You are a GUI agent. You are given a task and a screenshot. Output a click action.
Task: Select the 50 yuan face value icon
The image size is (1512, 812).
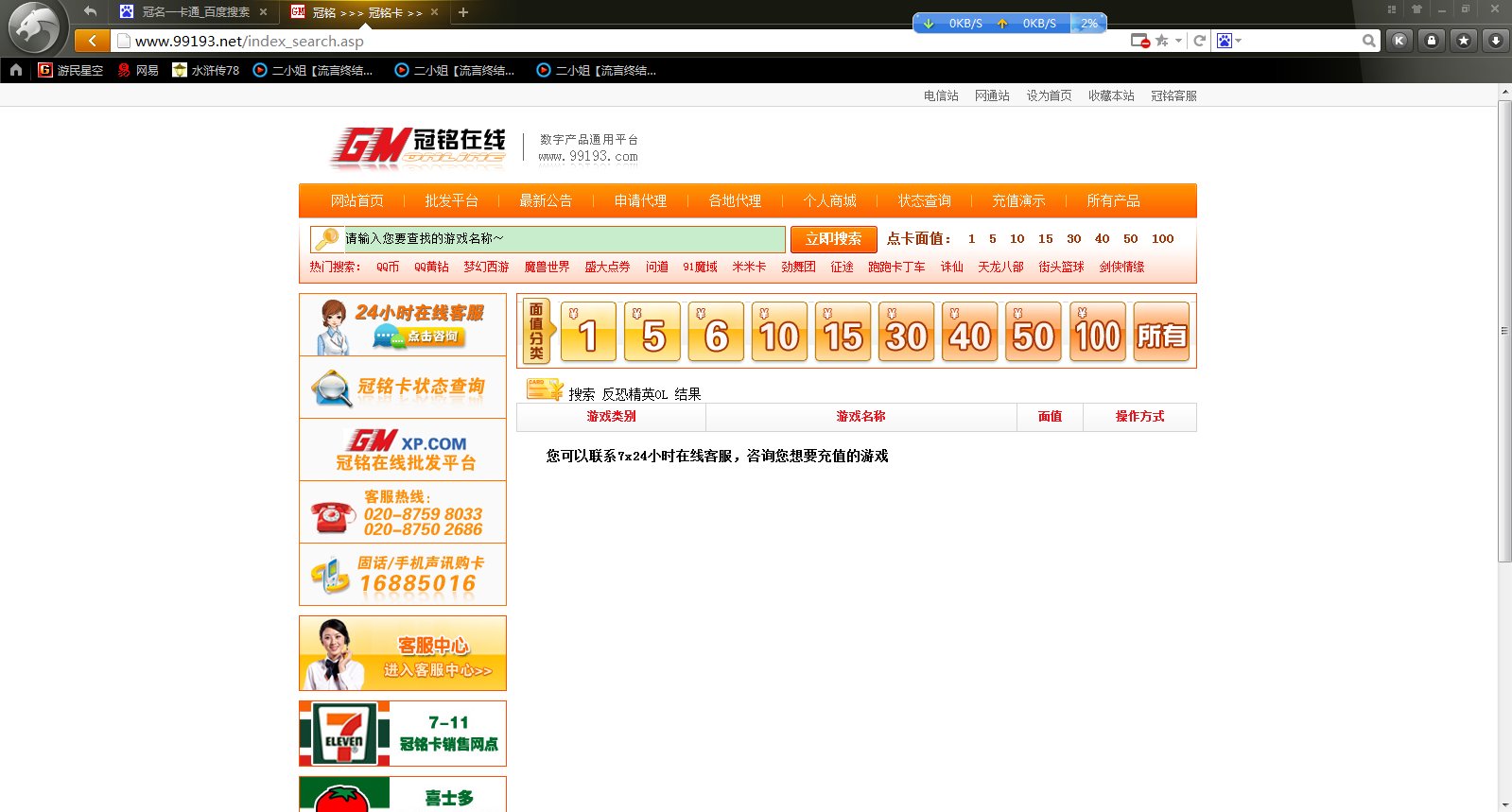[x=1034, y=332]
